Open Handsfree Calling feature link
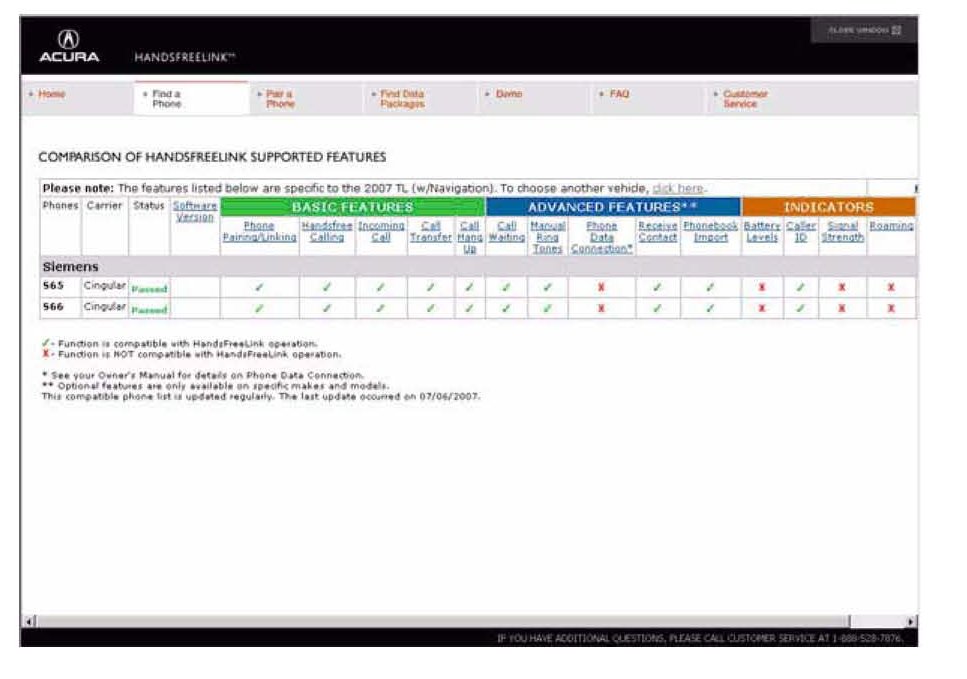The image size is (967, 679). click(327, 232)
